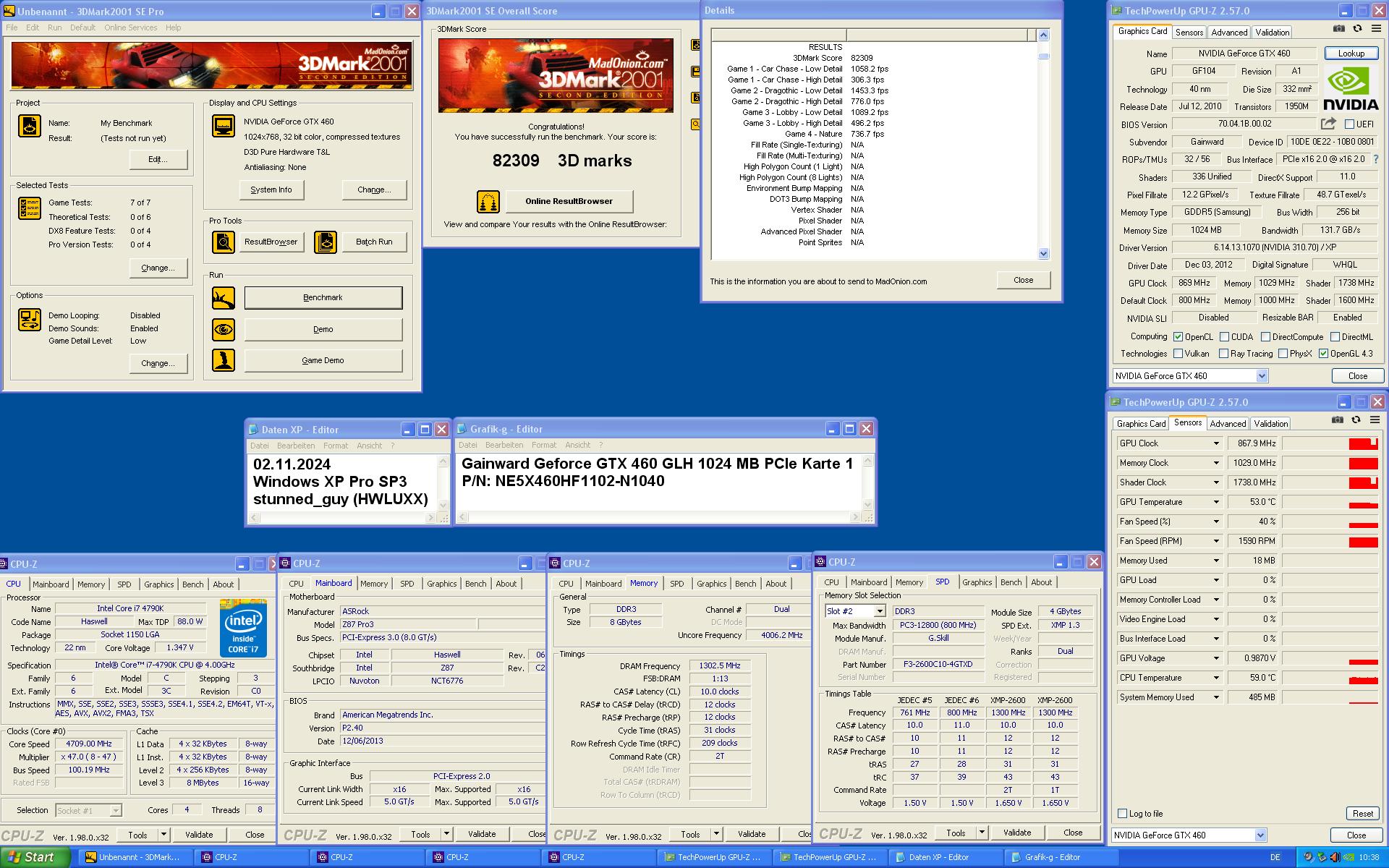This screenshot has width=1389, height=868.
Task: Click the Game Demo joystick icon
Action: click(224, 360)
